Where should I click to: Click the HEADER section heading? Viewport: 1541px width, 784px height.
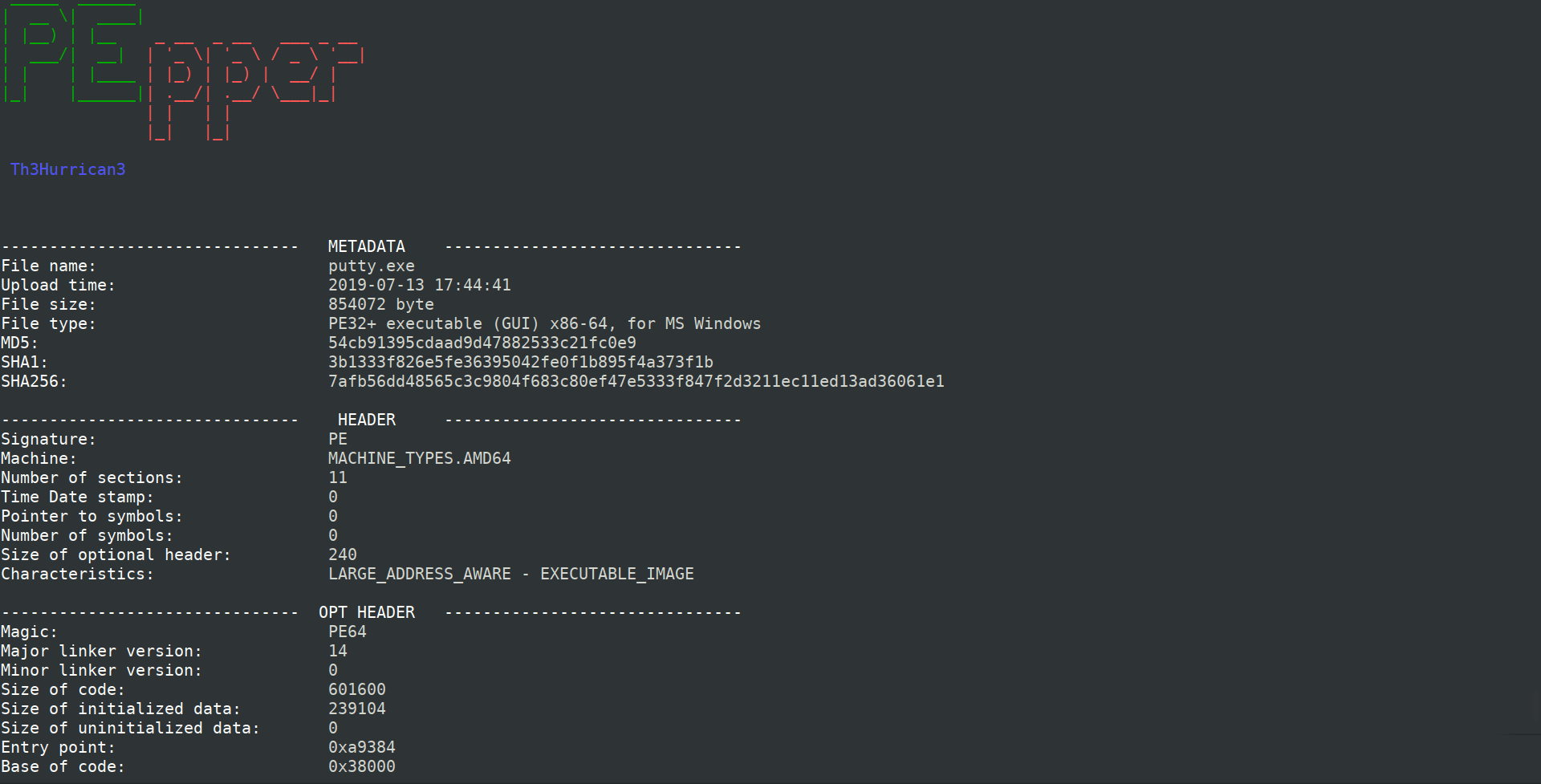tap(367, 420)
